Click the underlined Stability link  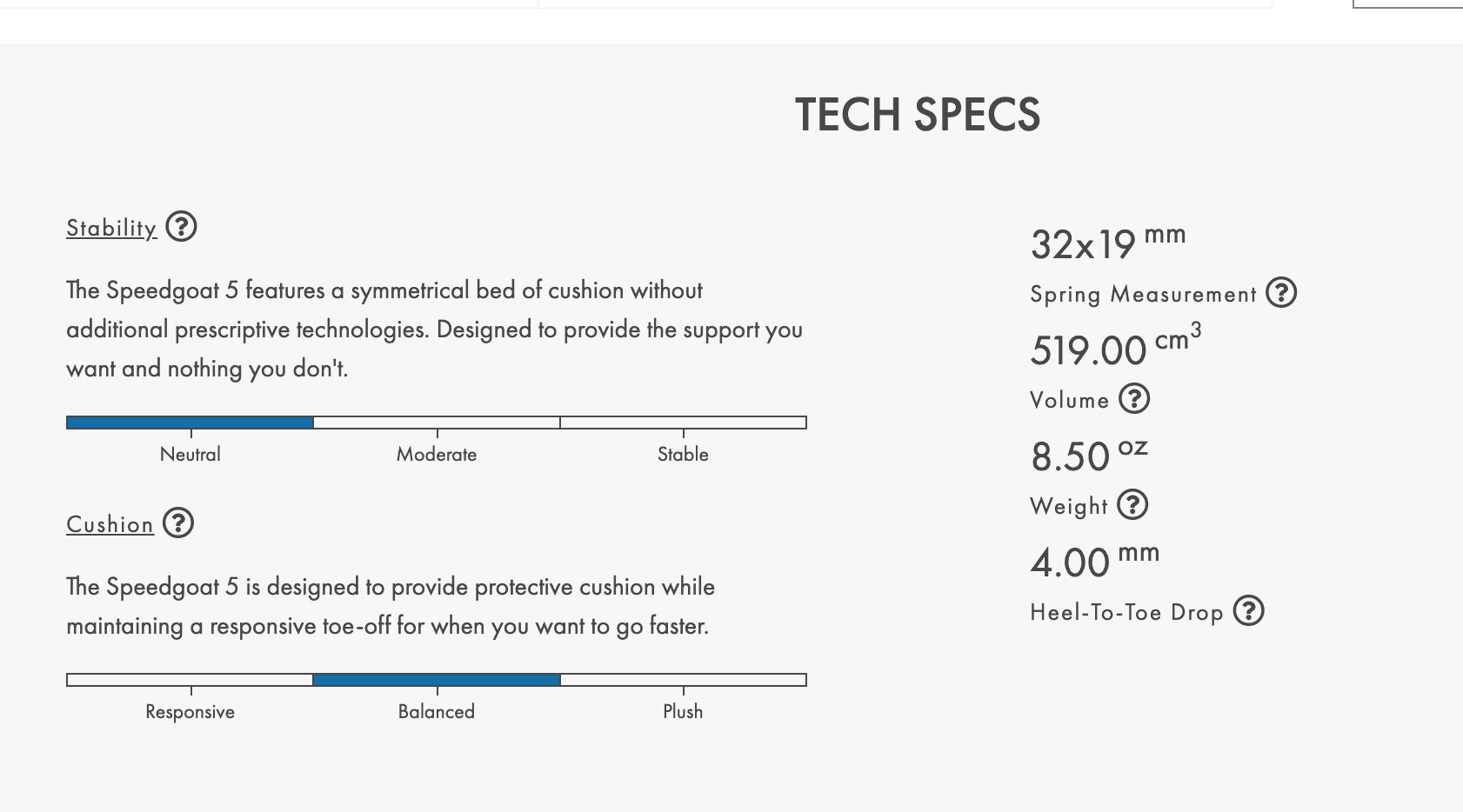coord(111,228)
